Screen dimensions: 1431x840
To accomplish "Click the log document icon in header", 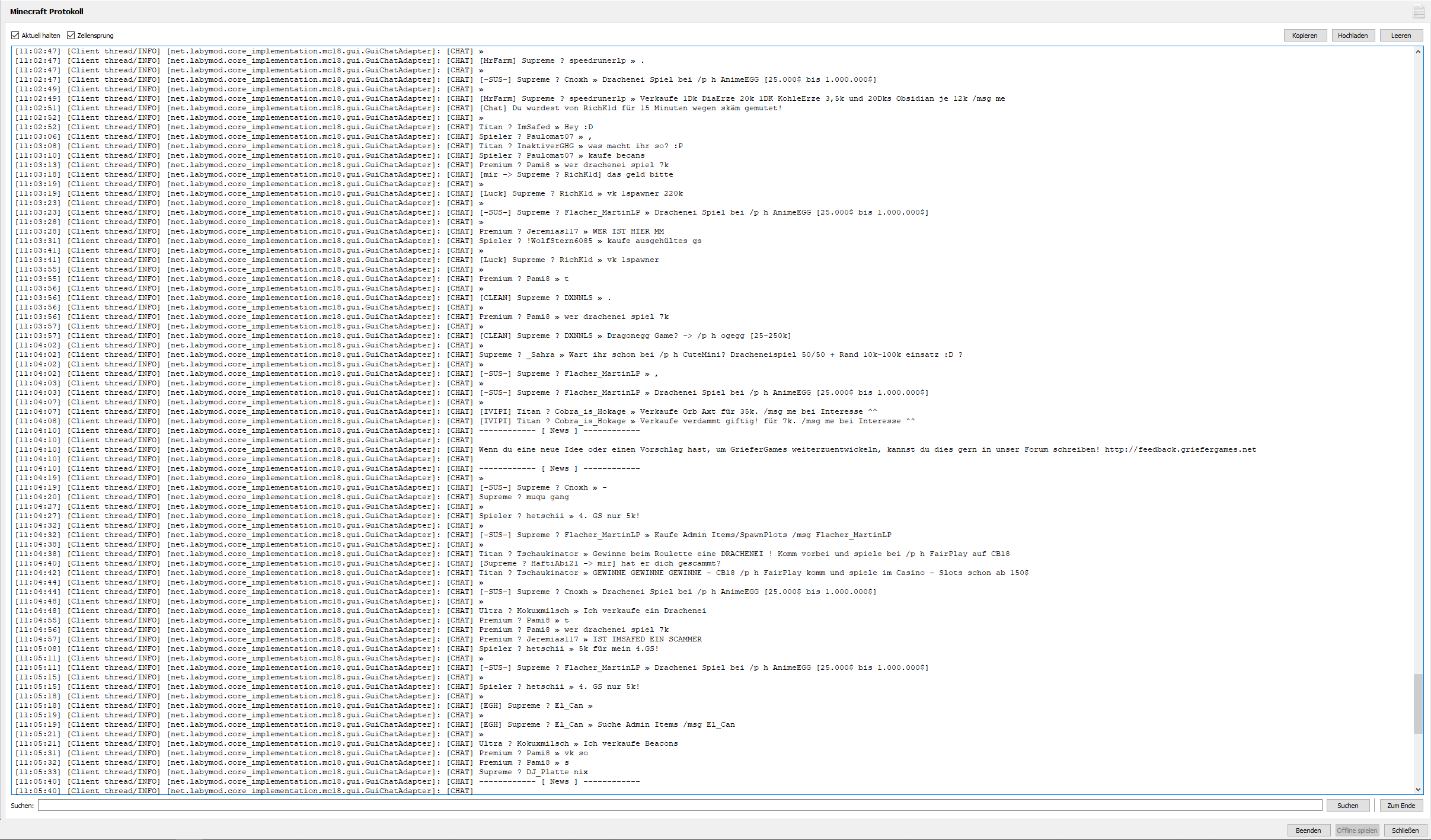I will pos(1418,11).
